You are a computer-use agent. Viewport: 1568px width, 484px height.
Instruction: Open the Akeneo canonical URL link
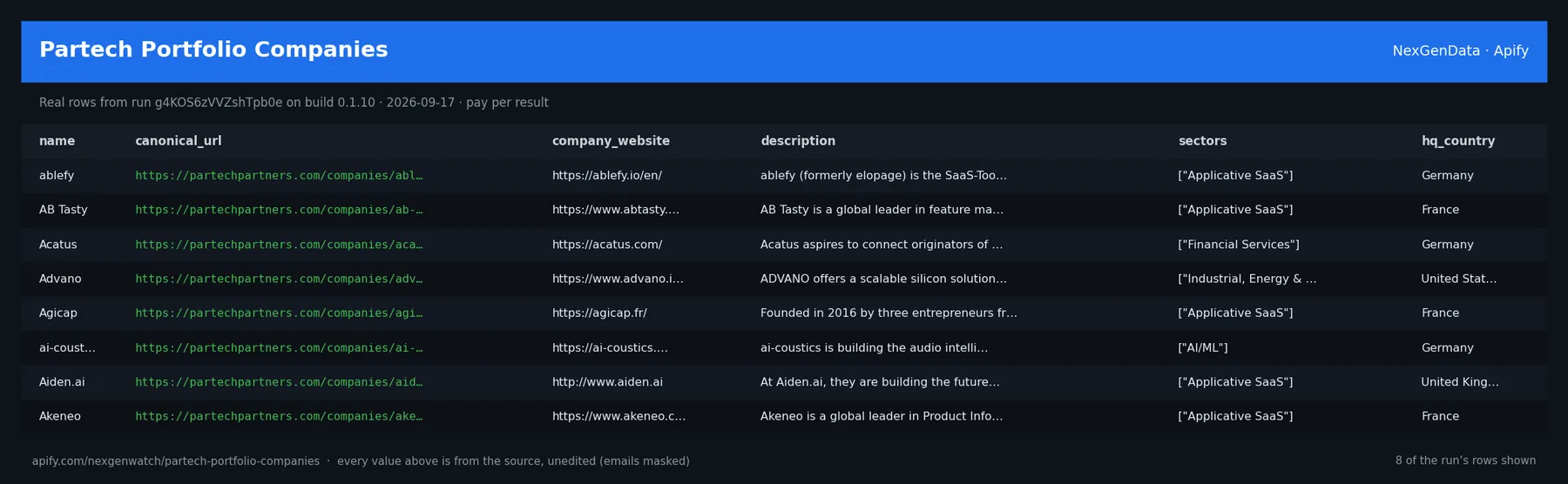279,416
